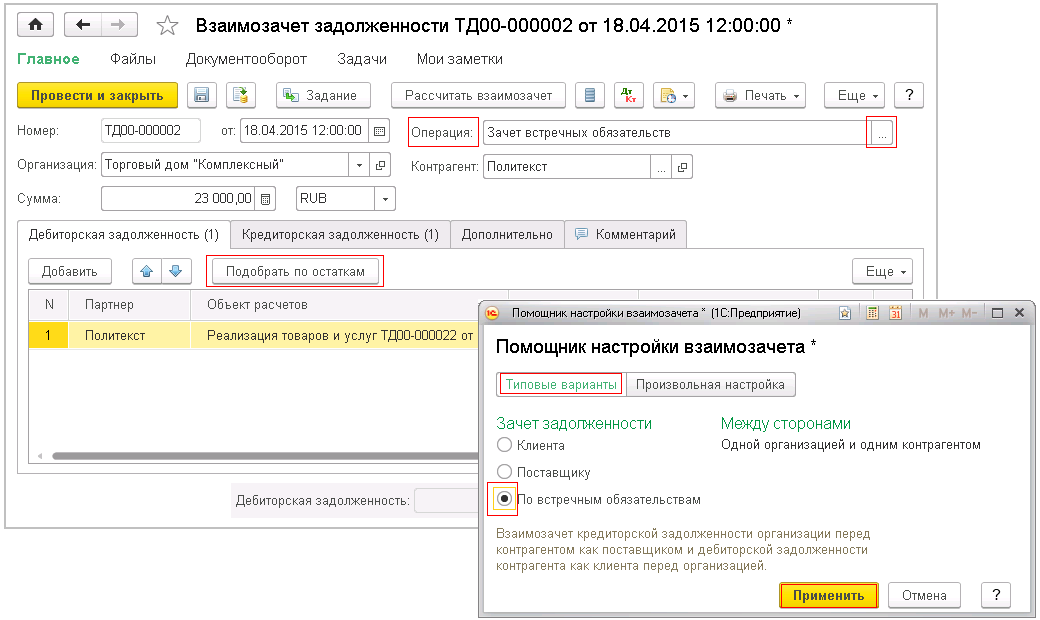Switch to the Произвольная настройка toggle

pyautogui.click(x=710, y=385)
